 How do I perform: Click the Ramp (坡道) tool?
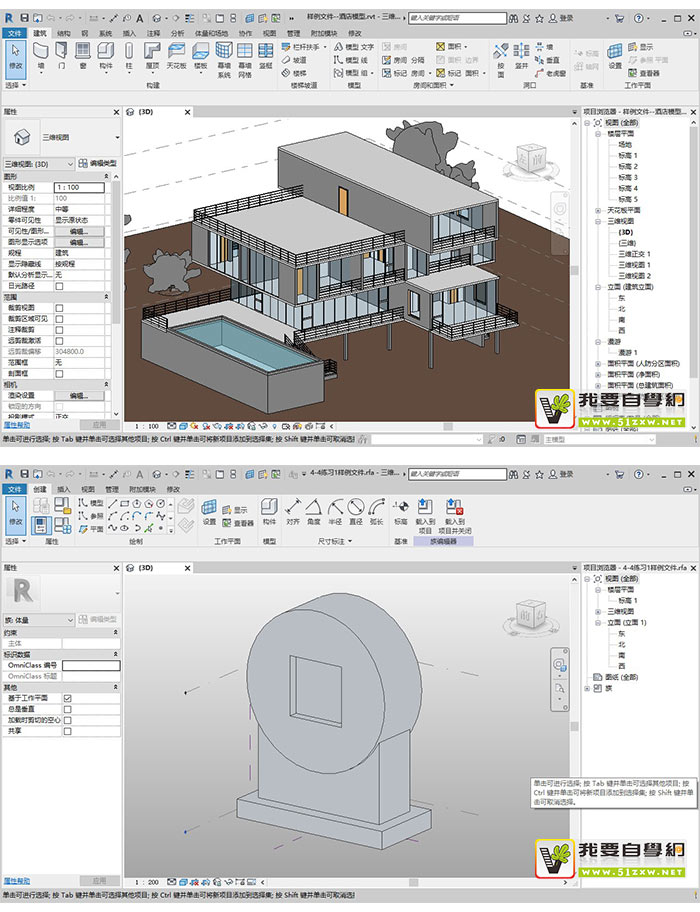point(294,60)
